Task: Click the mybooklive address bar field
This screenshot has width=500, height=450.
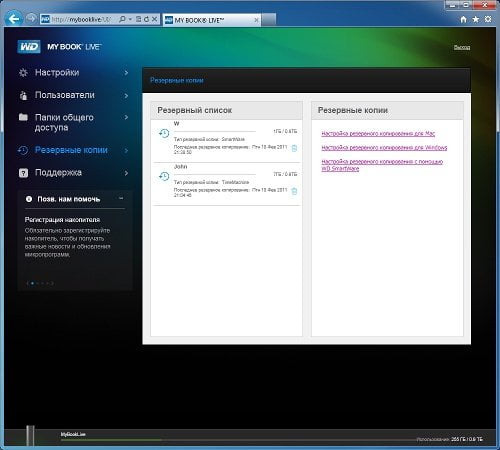Action: [x=81, y=19]
